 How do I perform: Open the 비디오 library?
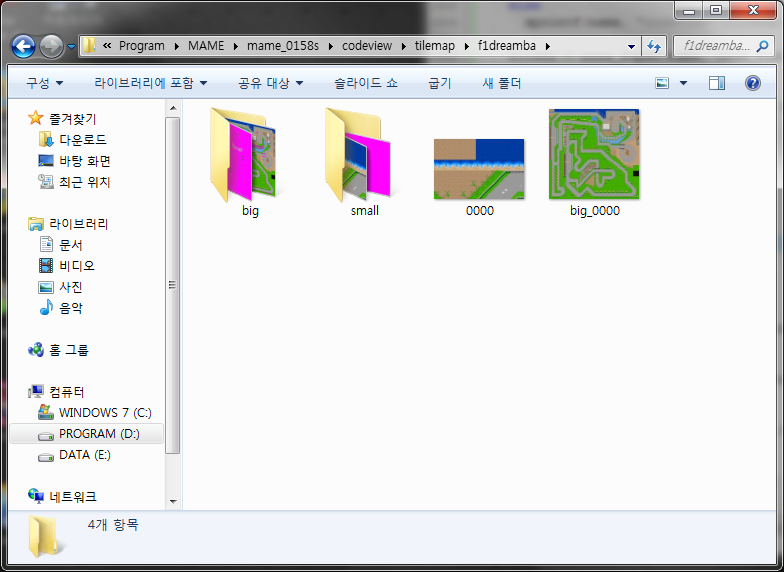(x=76, y=266)
